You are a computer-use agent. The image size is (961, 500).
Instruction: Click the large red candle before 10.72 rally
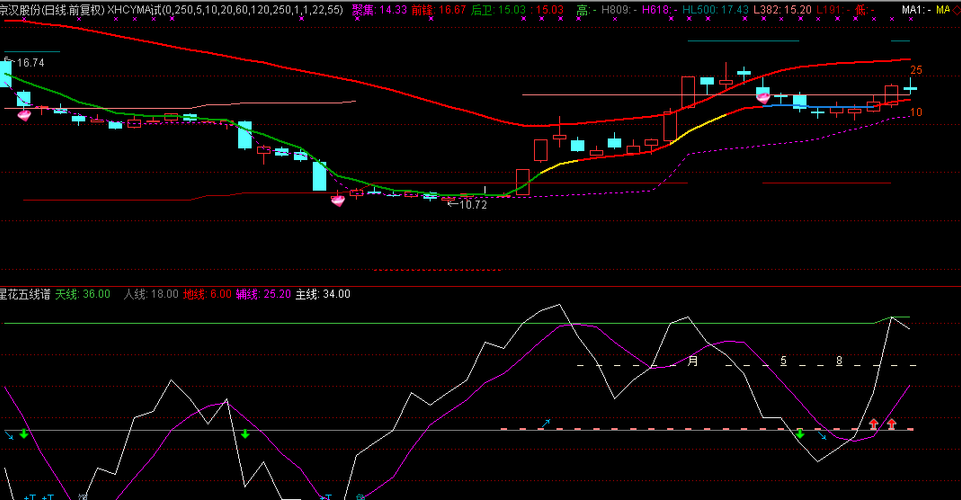coord(522,181)
